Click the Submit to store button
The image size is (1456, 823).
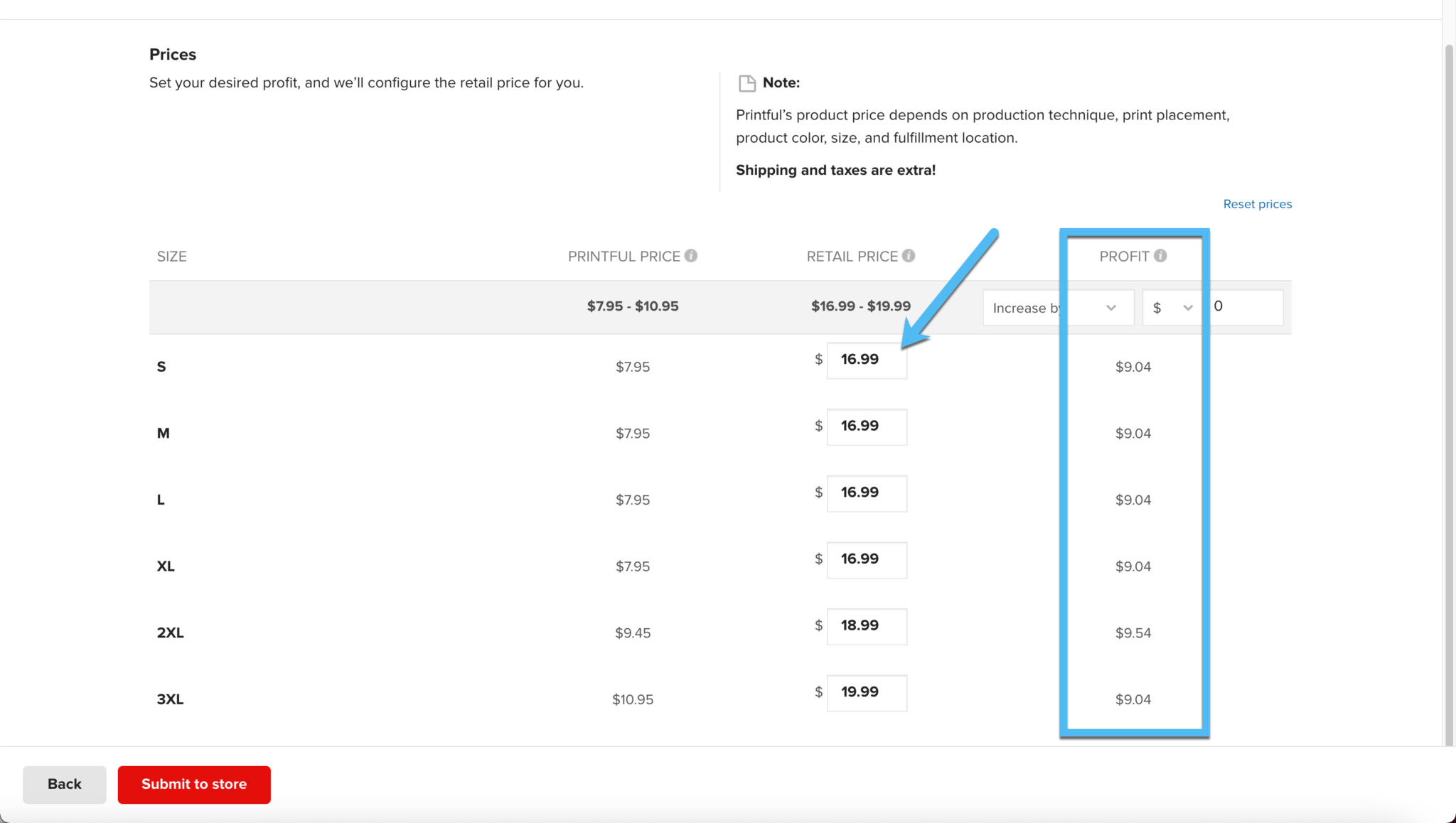[193, 784]
